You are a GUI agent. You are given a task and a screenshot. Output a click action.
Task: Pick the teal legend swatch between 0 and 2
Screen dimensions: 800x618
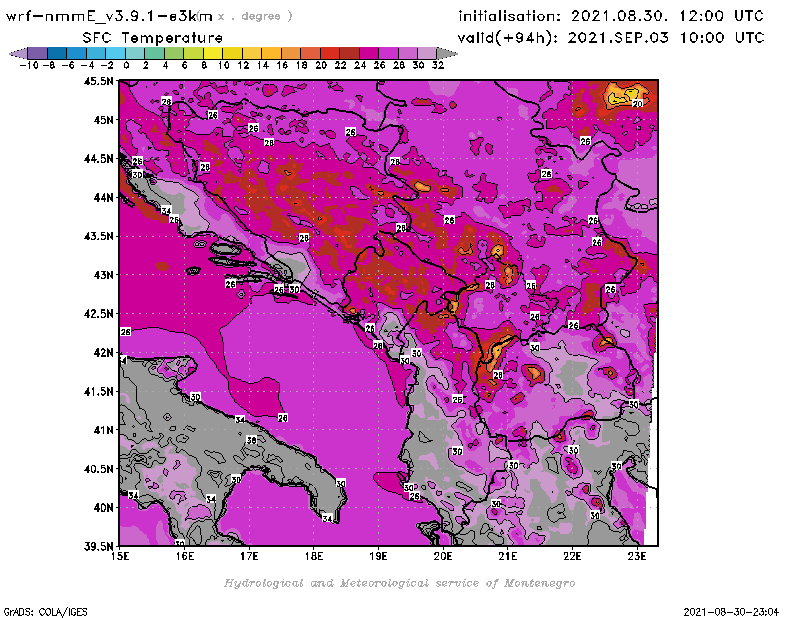[x=135, y=53]
